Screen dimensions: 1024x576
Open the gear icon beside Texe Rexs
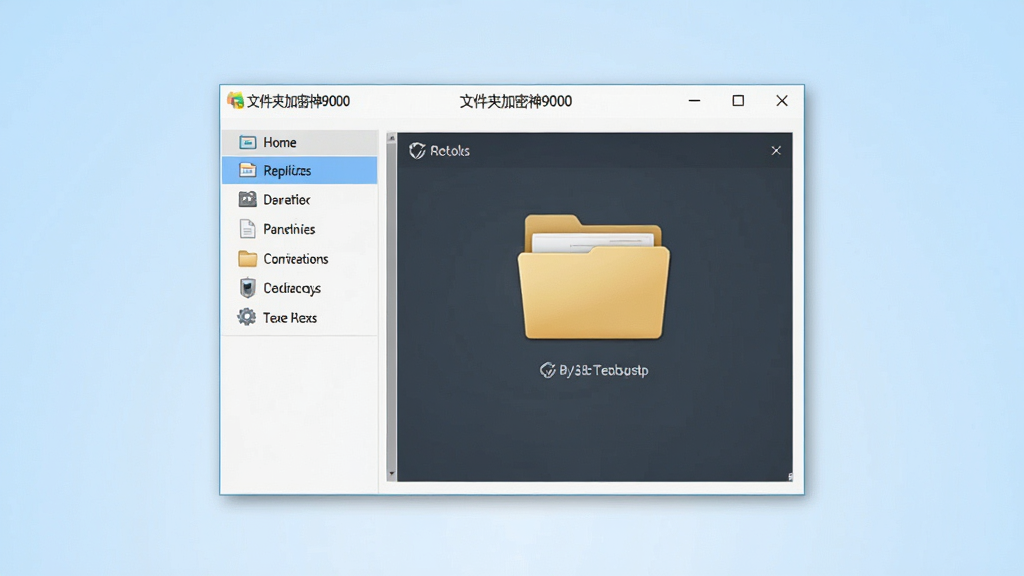point(247,317)
